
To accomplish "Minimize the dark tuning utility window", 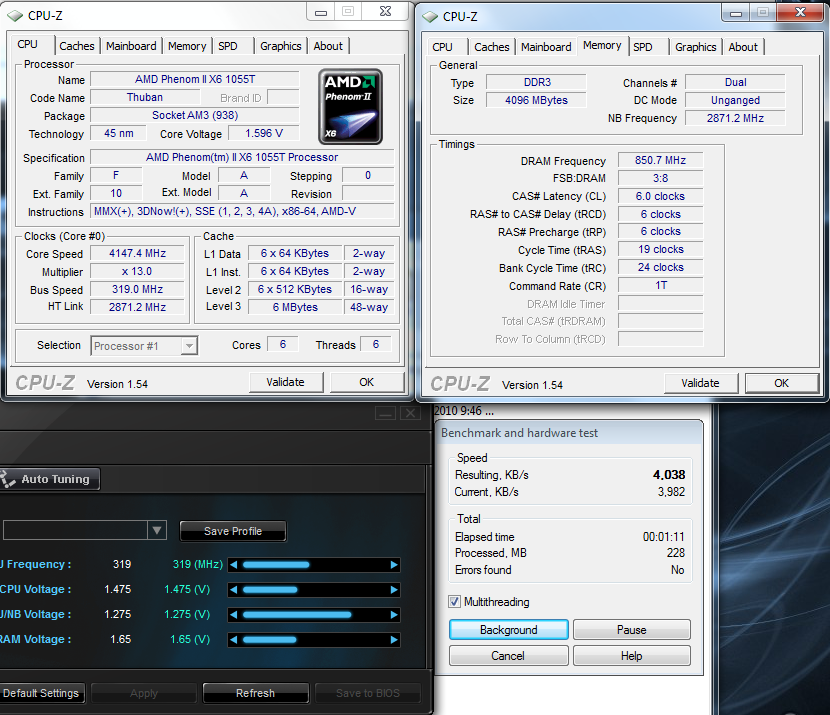I will (x=385, y=413).
